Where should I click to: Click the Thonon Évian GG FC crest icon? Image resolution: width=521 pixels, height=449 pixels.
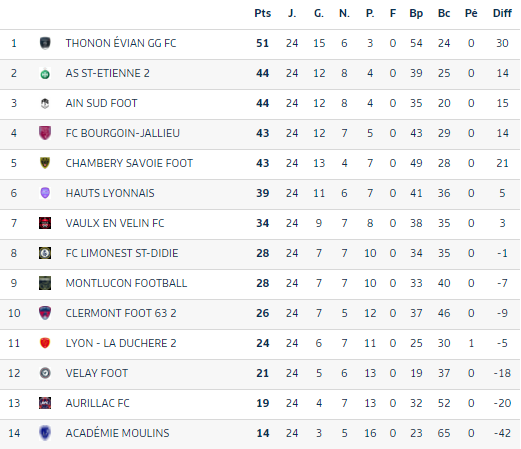point(45,43)
